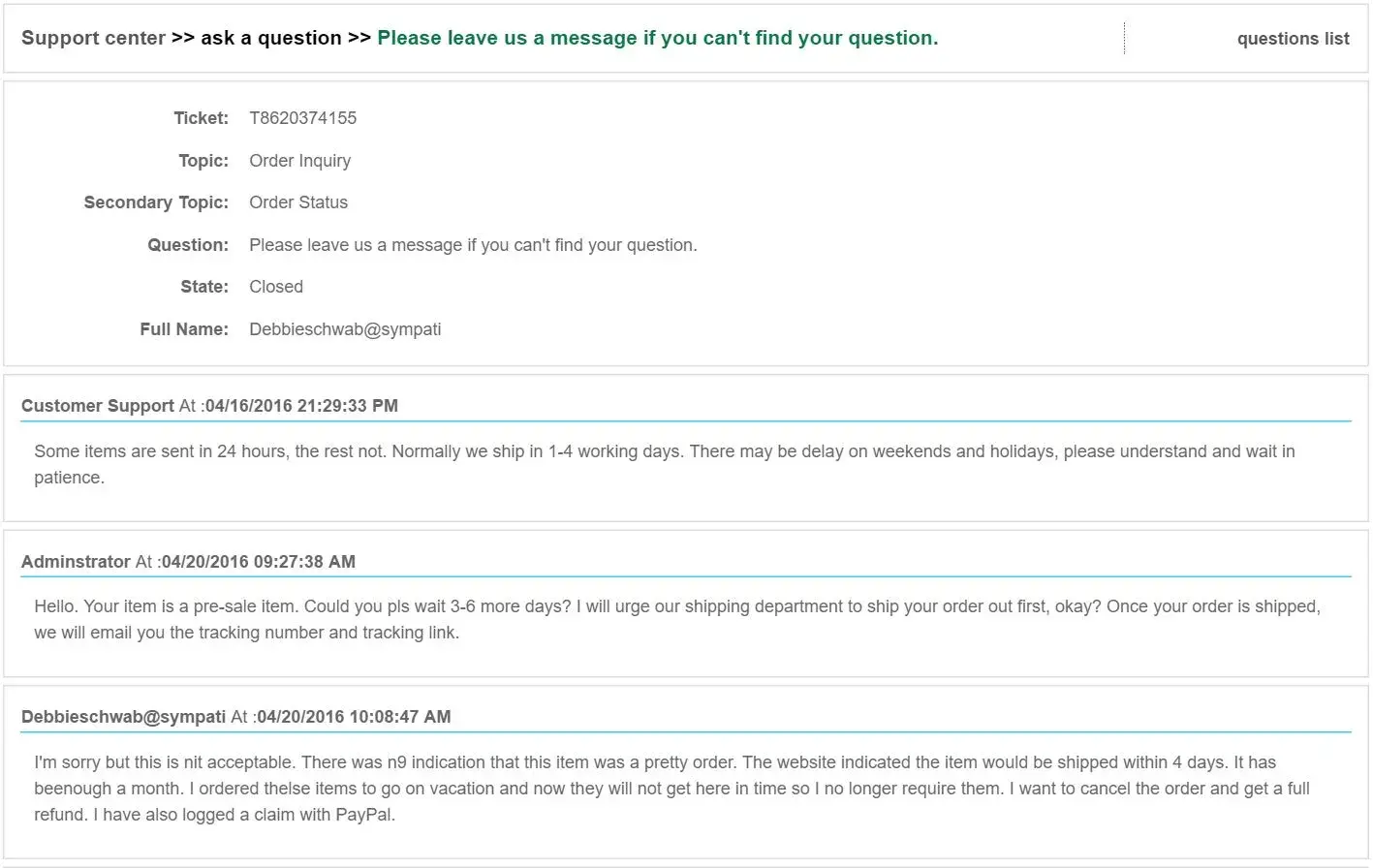Click the Order Inquiry topic value
1373x868 pixels.
pos(299,161)
